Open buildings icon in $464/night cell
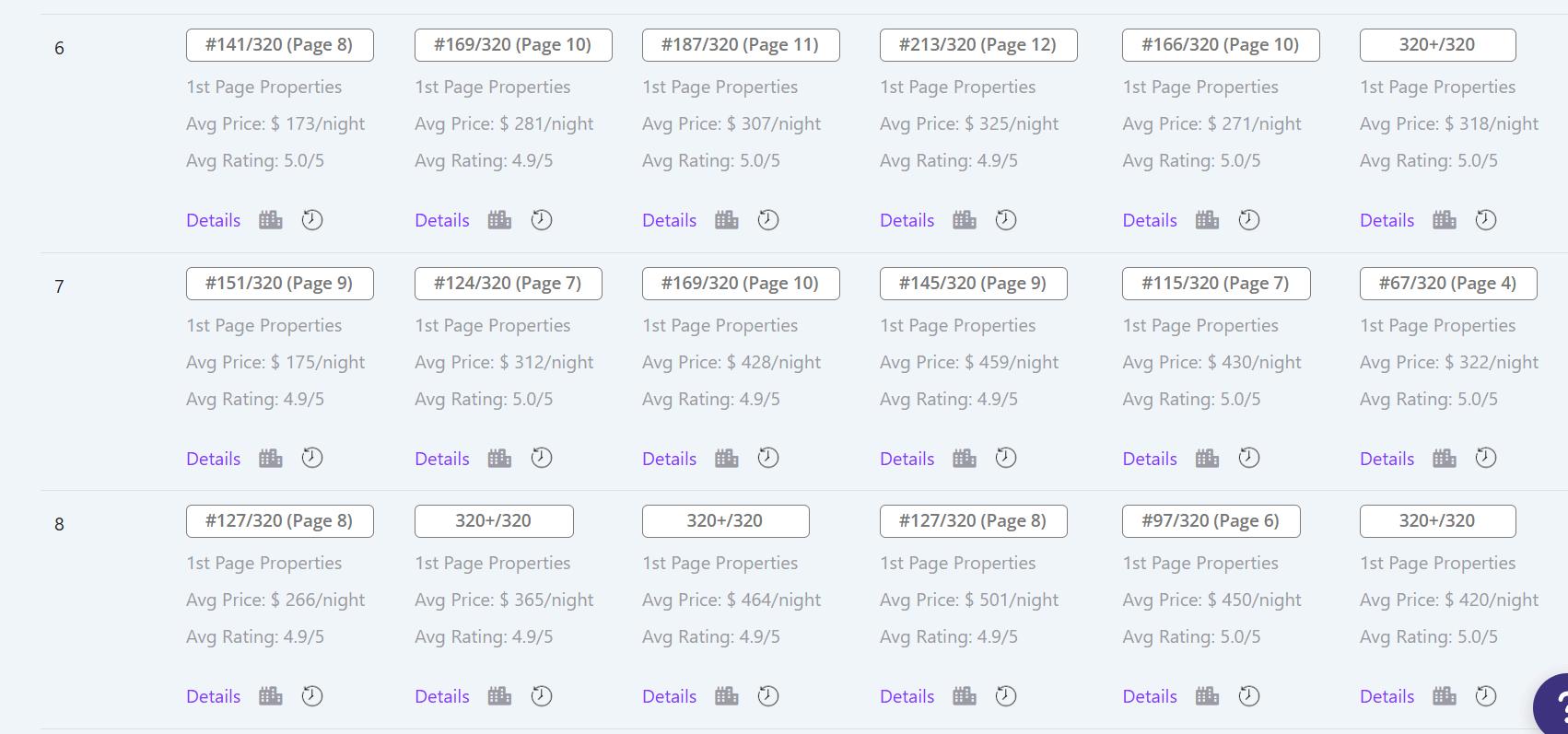Screen dimensions: 1568x734 point(727,696)
